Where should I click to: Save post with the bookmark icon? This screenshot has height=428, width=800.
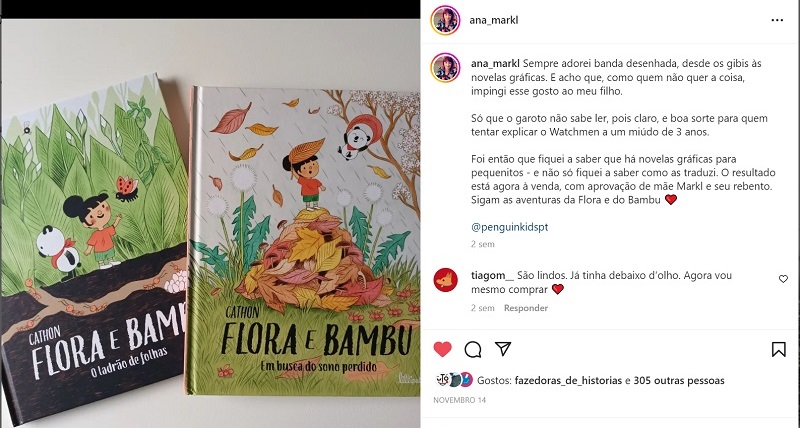pyautogui.click(x=778, y=349)
